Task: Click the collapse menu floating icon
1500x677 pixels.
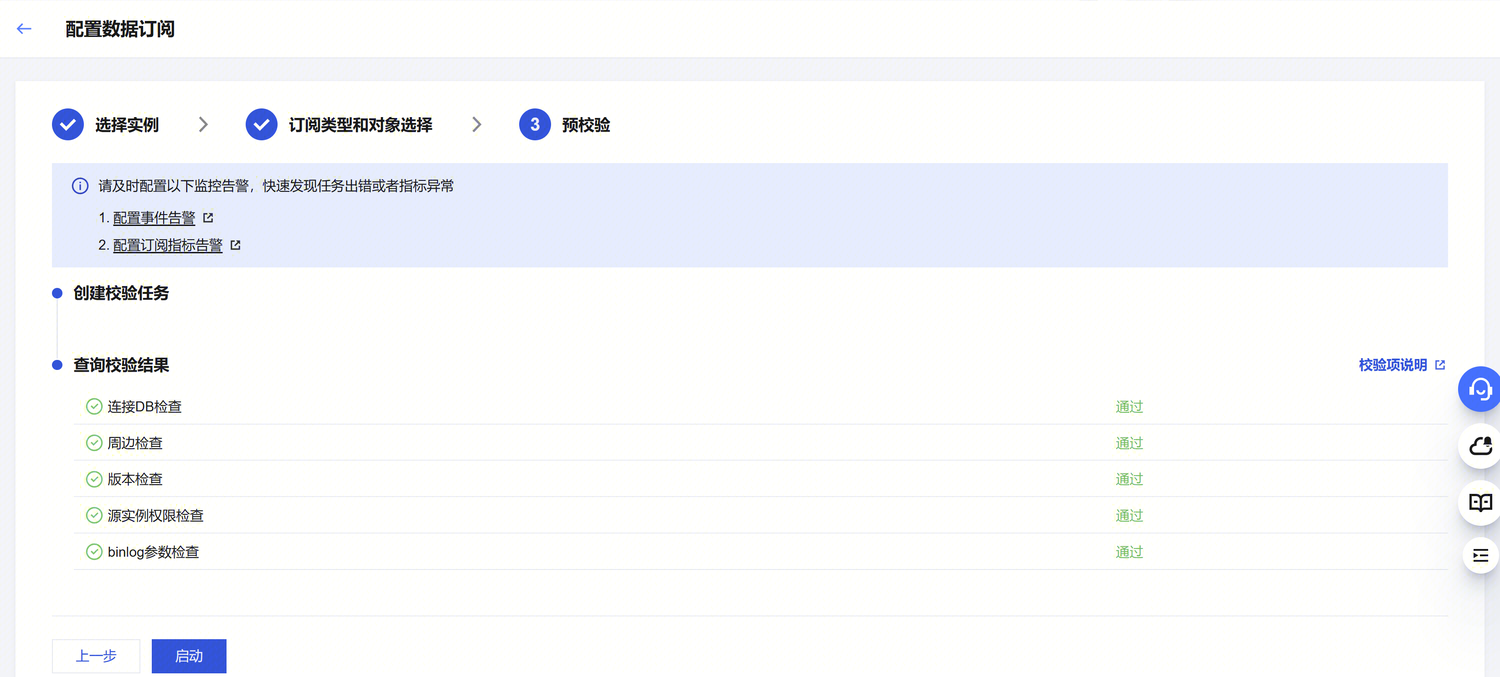Action: click(1480, 555)
